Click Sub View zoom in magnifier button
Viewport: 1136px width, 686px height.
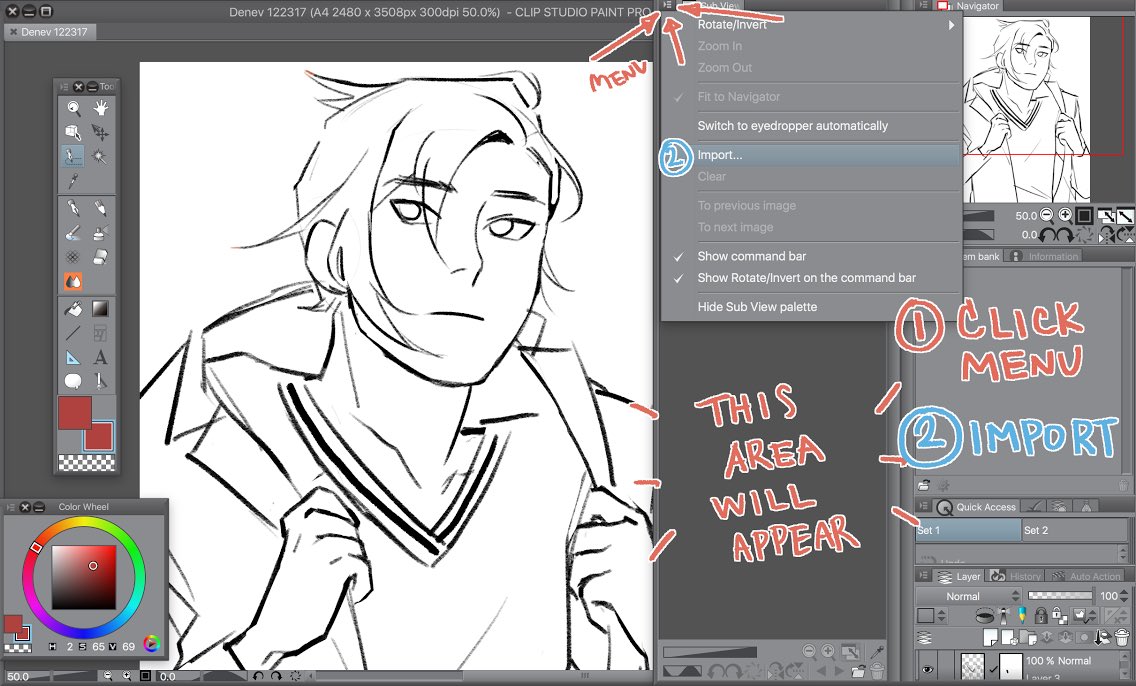tap(828, 651)
